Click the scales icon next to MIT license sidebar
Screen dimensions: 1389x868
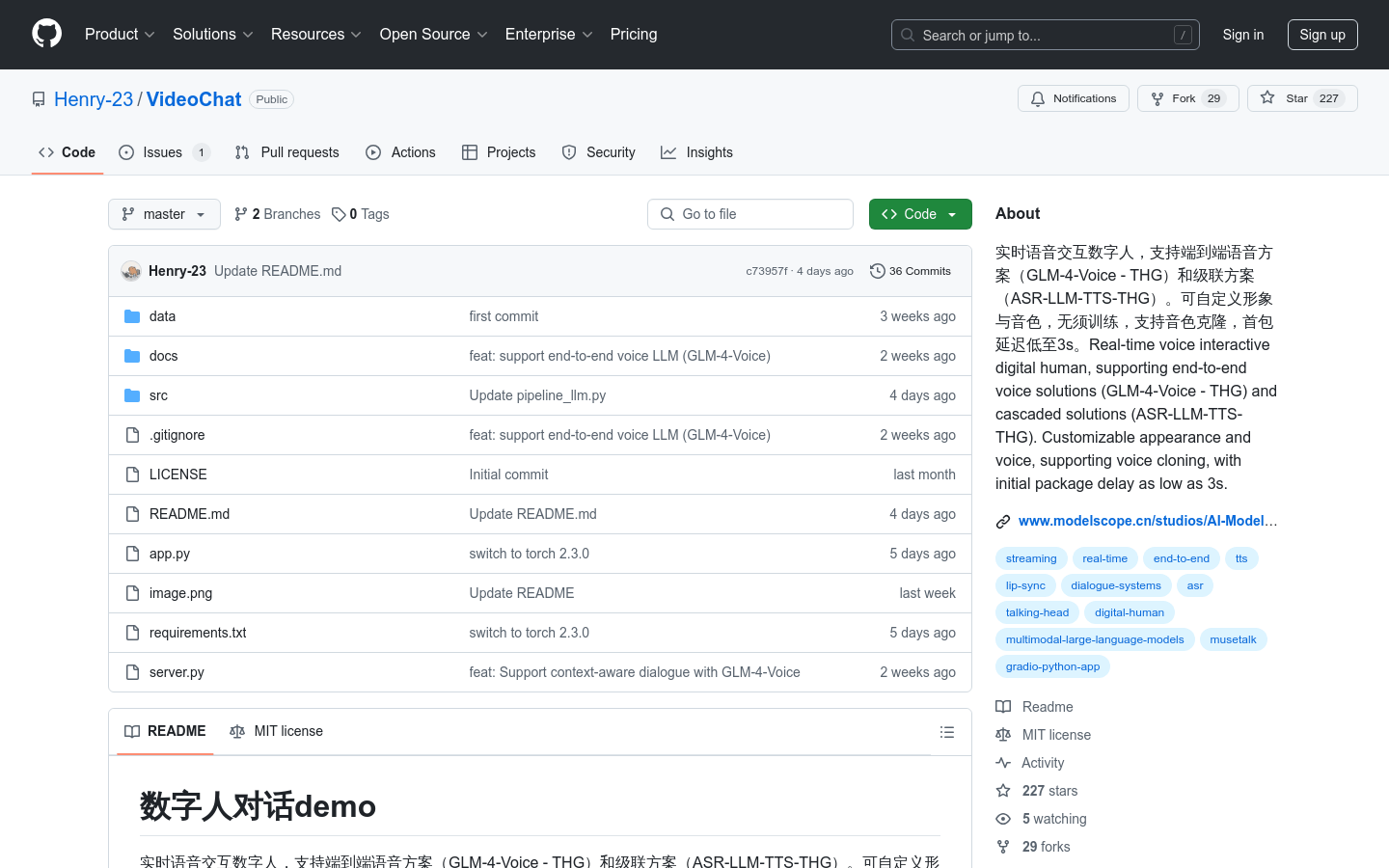click(x=1003, y=735)
